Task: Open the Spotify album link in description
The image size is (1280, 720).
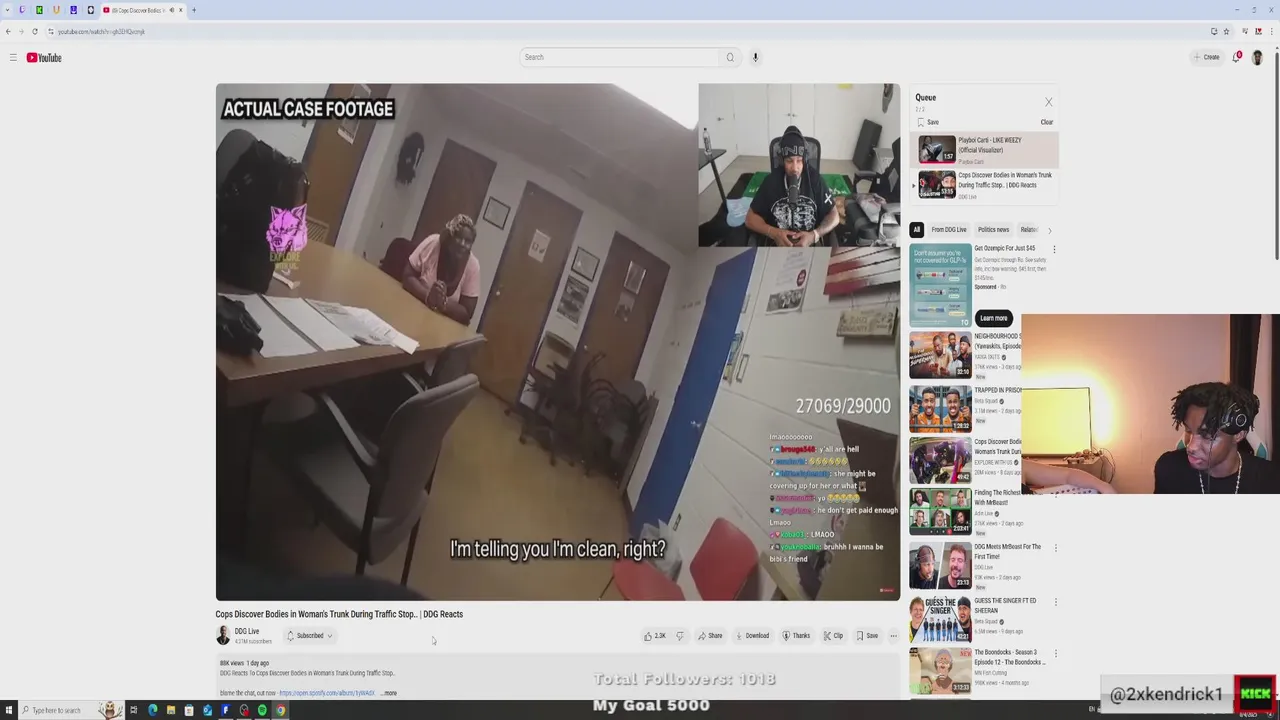Action: [327, 693]
